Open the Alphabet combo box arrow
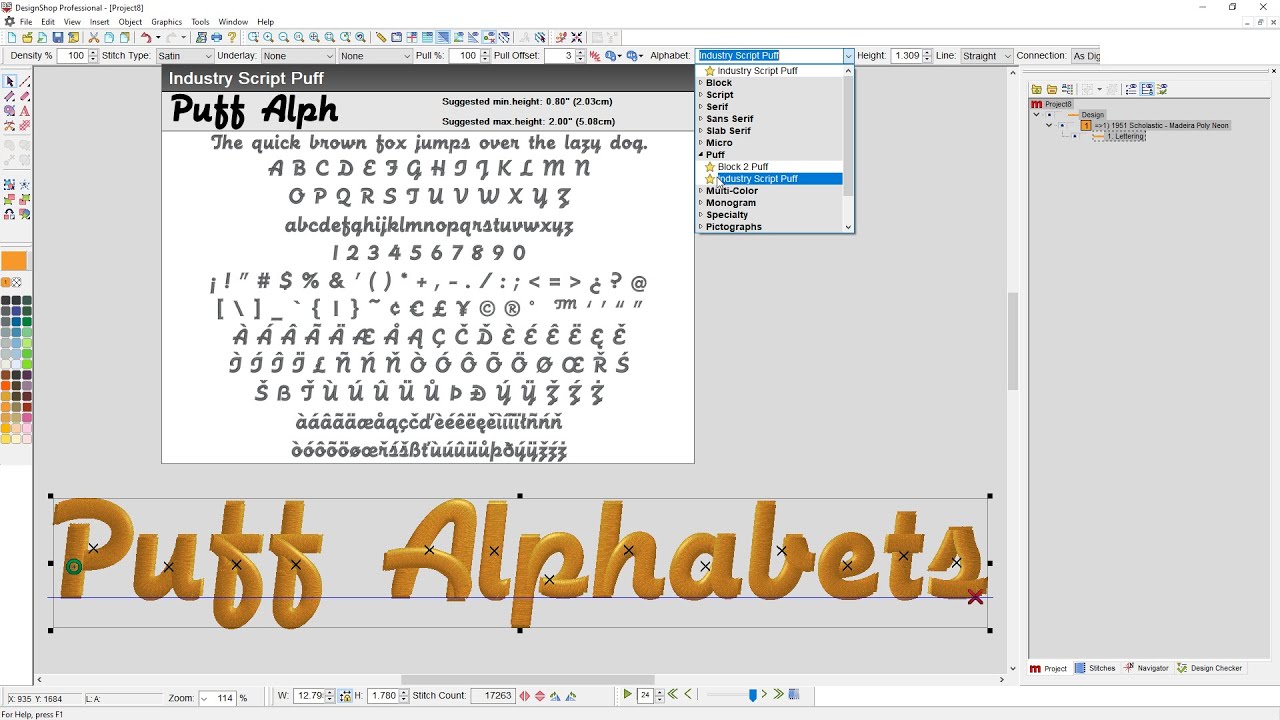The image size is (1280, 720). point(848,56)
